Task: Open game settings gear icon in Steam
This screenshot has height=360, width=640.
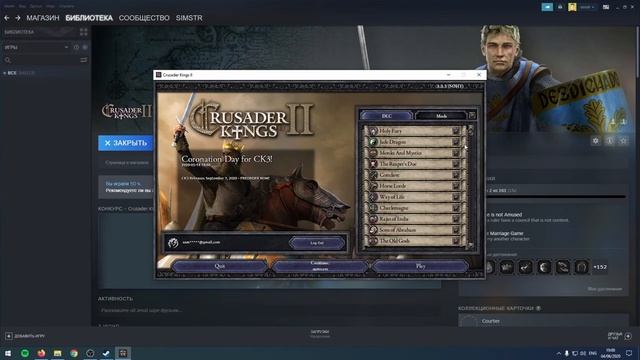Action: tap(596, 141)
